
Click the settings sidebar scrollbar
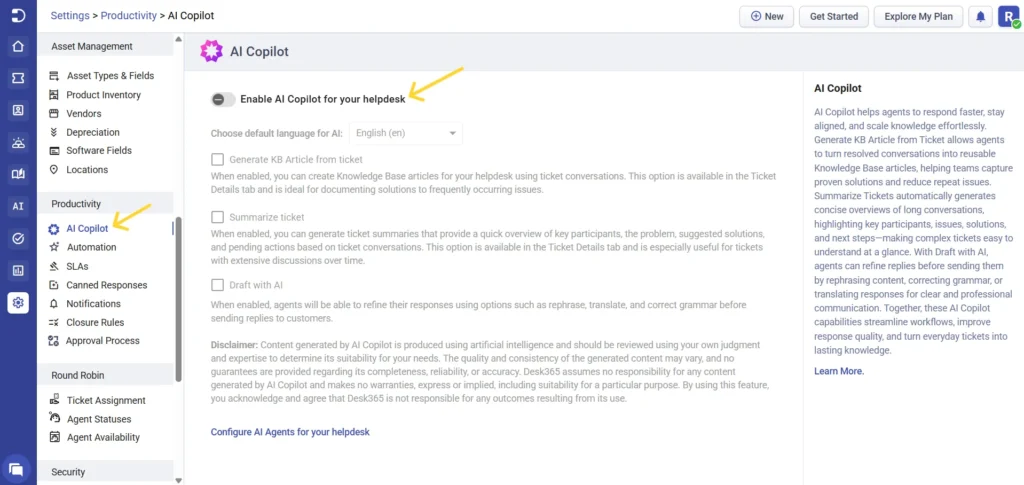[x=178, y=300]
